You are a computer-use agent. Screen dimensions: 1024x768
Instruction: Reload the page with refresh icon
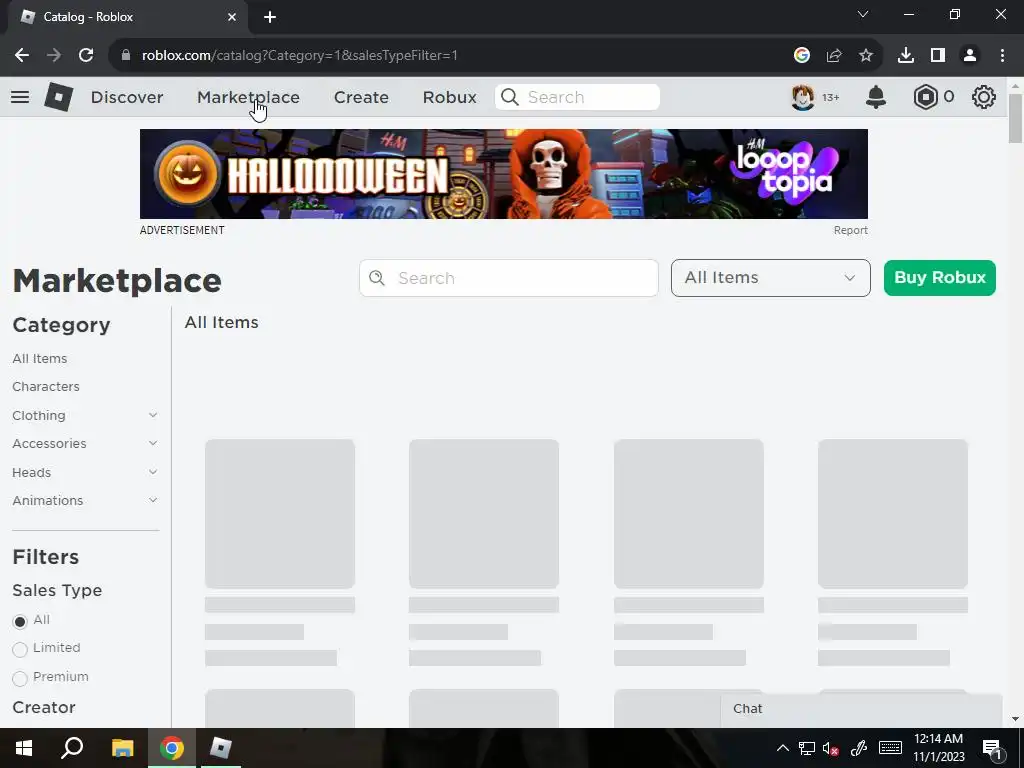click(86, 56)
